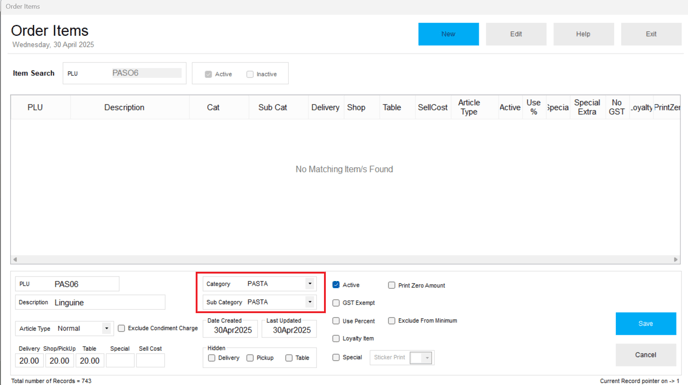Open the Sub Category dropdown arrow
Image resolution: width=688 pixels, height=385 pixels.
(310, 302)
